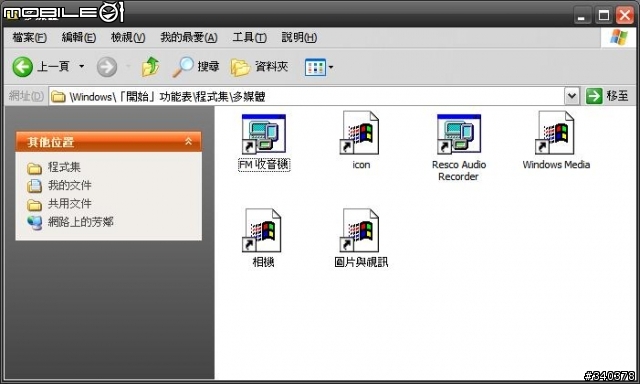This screenshot has height=384, width=640.
Task: Open the 檢視(V) menu
Action: tap(128, 38)
